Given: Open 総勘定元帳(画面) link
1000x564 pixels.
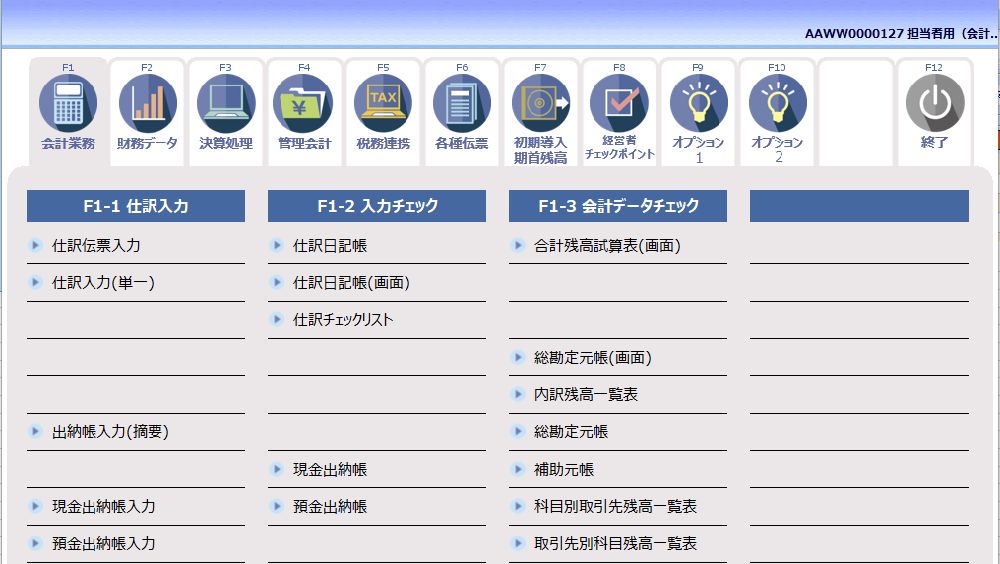Looking at the screenshot, I should coord(593,358).
